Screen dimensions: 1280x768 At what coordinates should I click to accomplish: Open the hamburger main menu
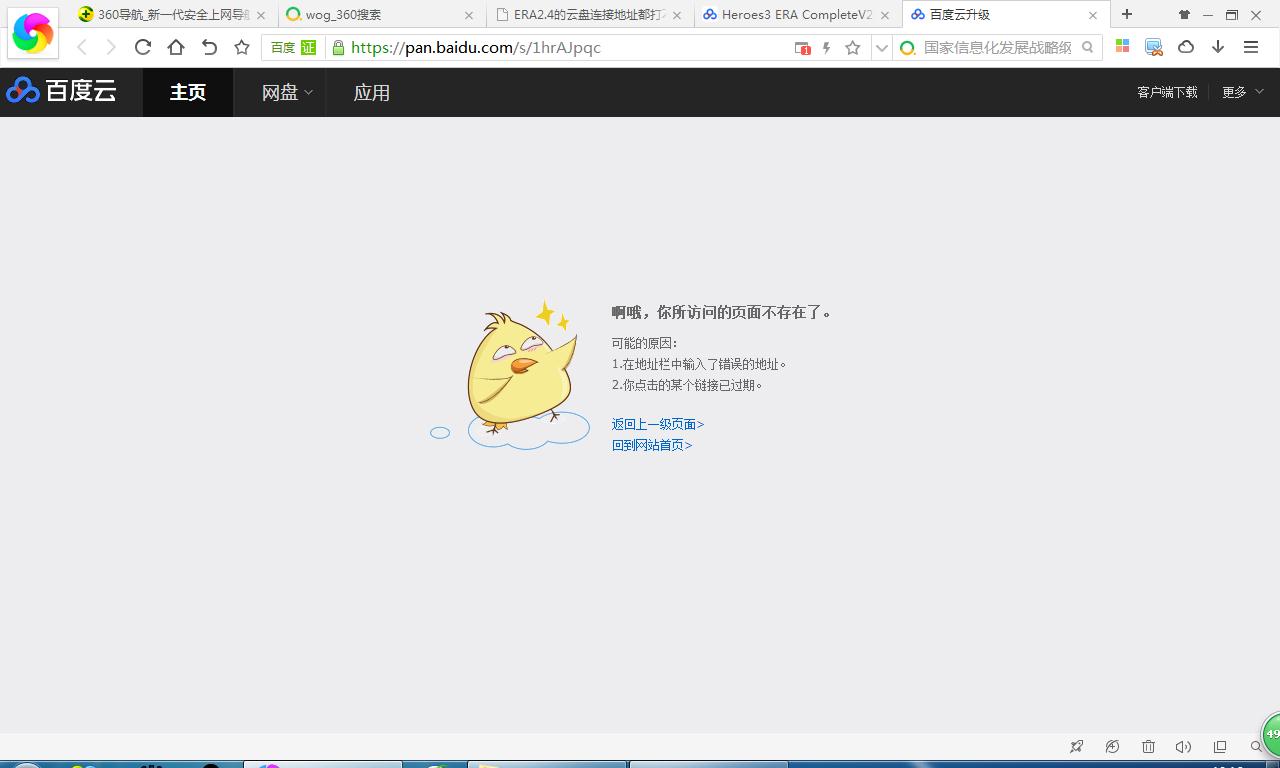pos(1251,47)
